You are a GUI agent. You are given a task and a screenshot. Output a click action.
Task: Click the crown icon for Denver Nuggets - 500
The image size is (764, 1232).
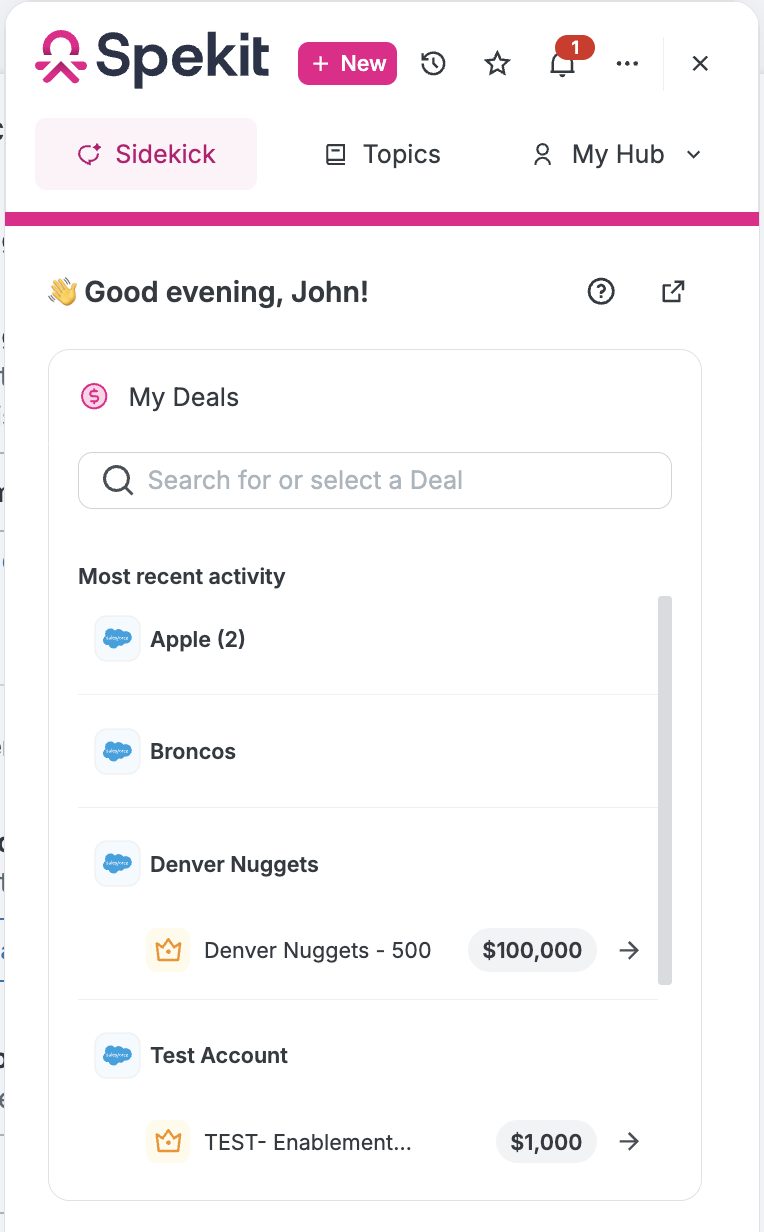click(x=168, y=950)
